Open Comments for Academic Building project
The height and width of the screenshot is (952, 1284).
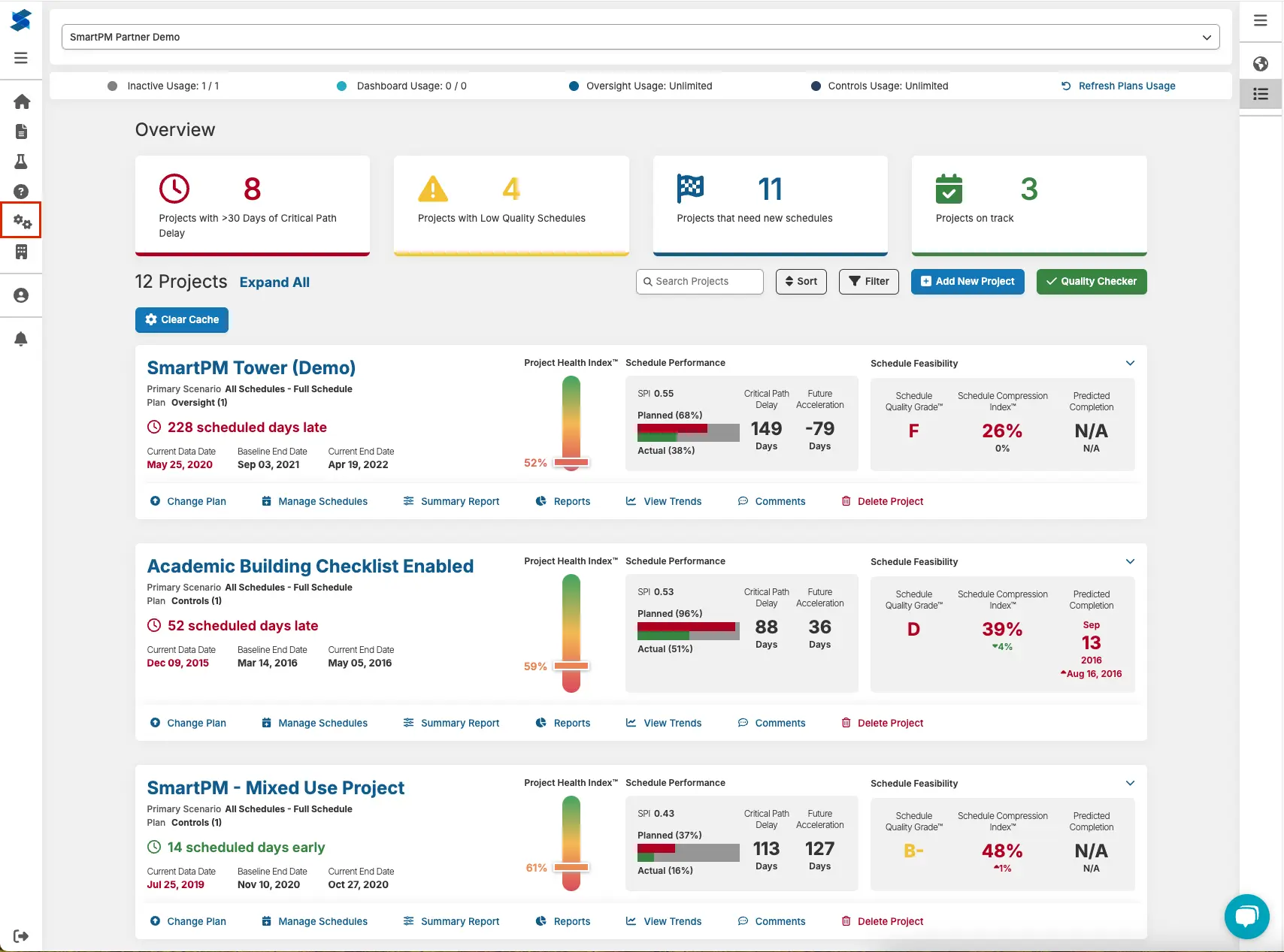coord(771,723)
